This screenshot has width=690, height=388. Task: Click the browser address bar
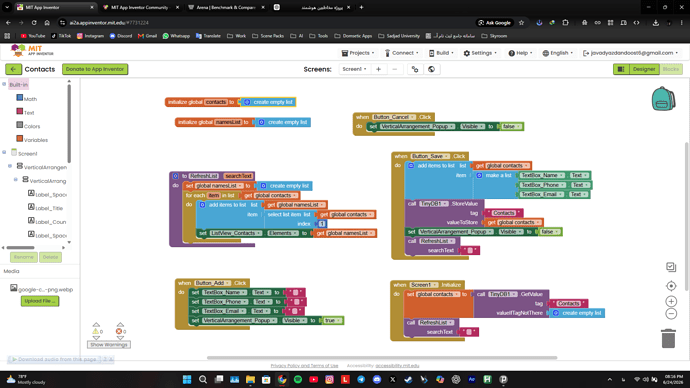tap(268, 22)
